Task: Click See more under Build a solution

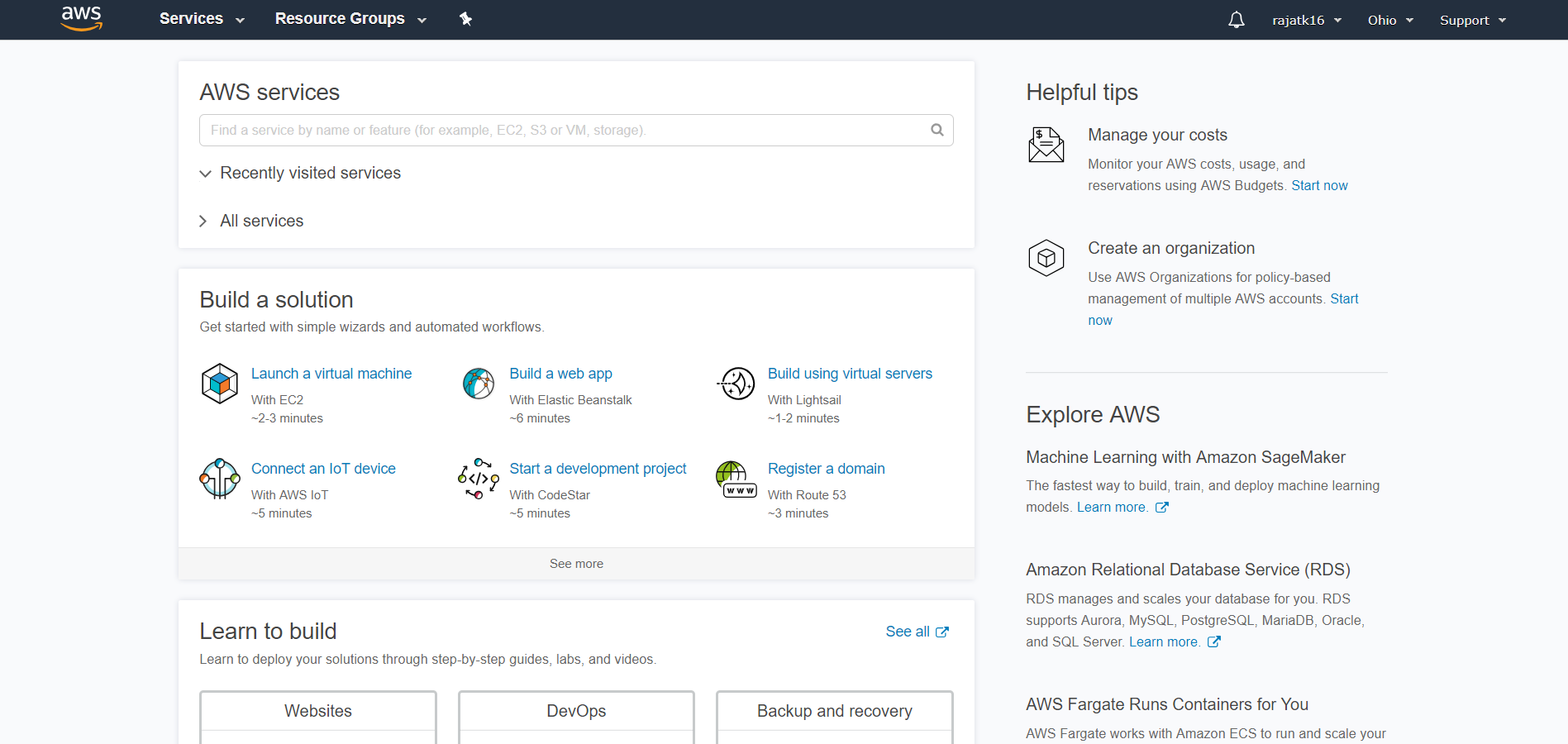Action: 576,564
